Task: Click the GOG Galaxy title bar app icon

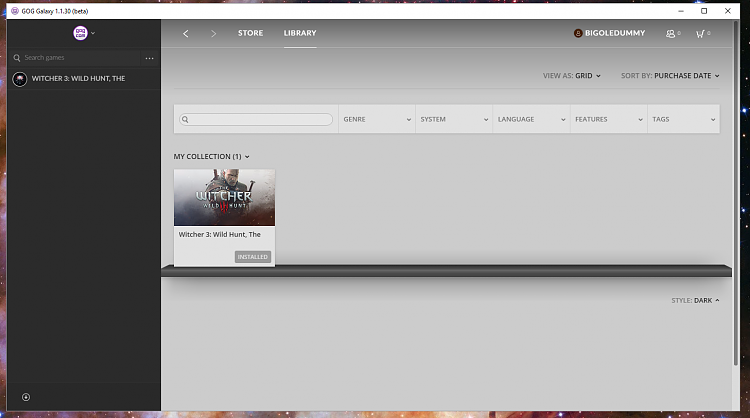Action: [x=15, y=11]
